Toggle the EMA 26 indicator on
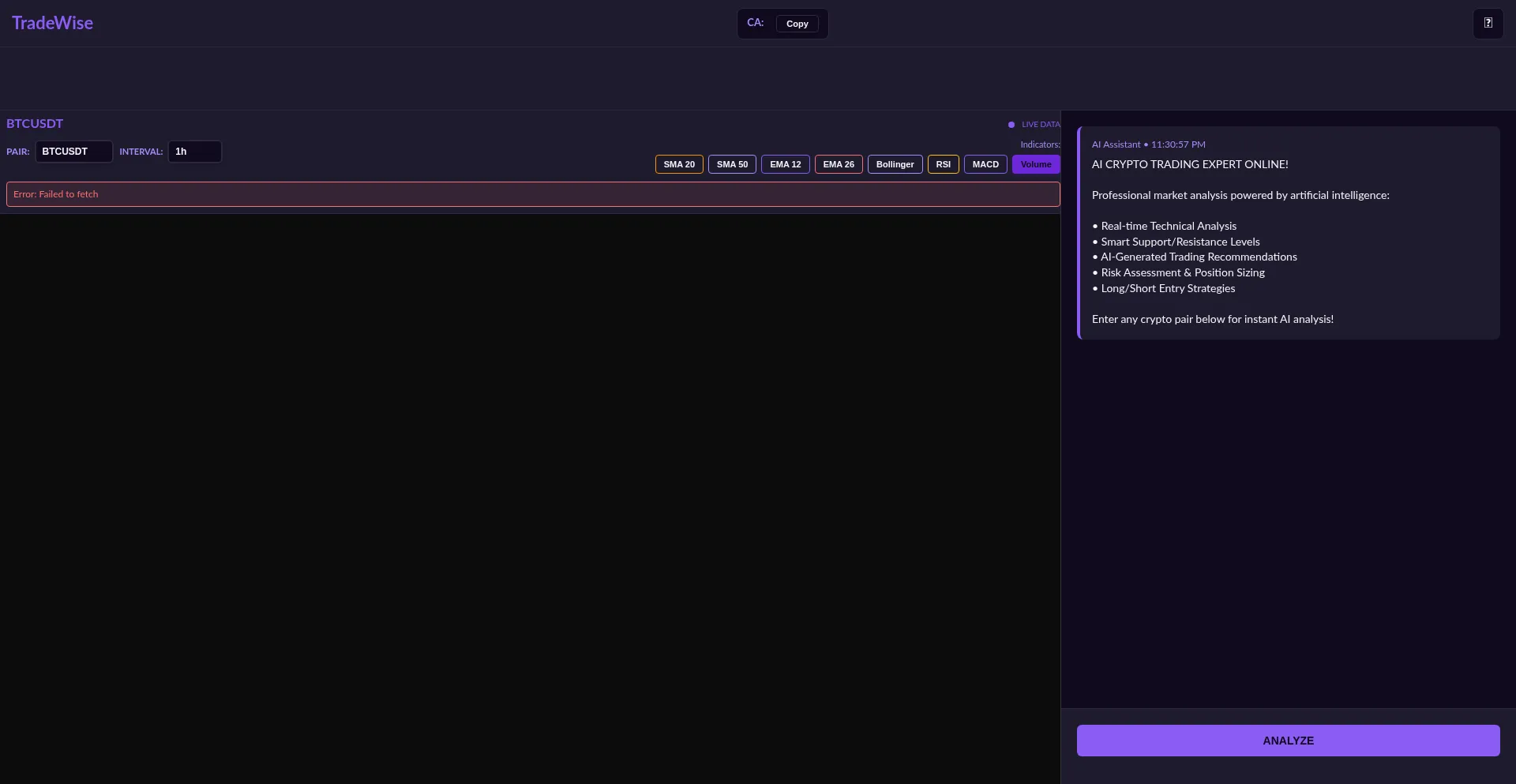 (x=838, y=164)
